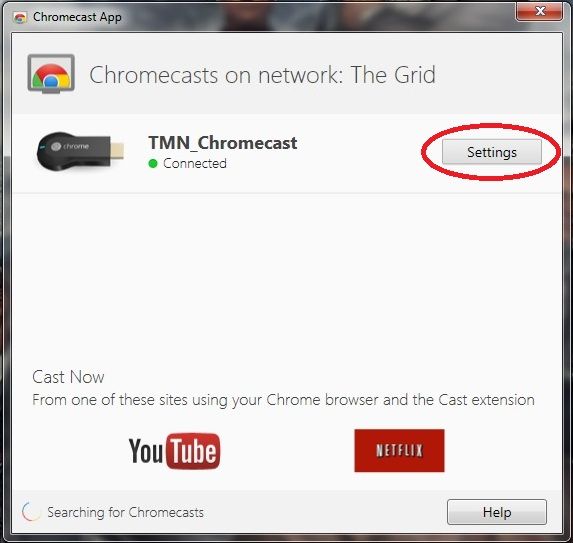Click the HDMI connector on dongle image
This screenshot has width=573, height=543.
(x=117, y=151)
